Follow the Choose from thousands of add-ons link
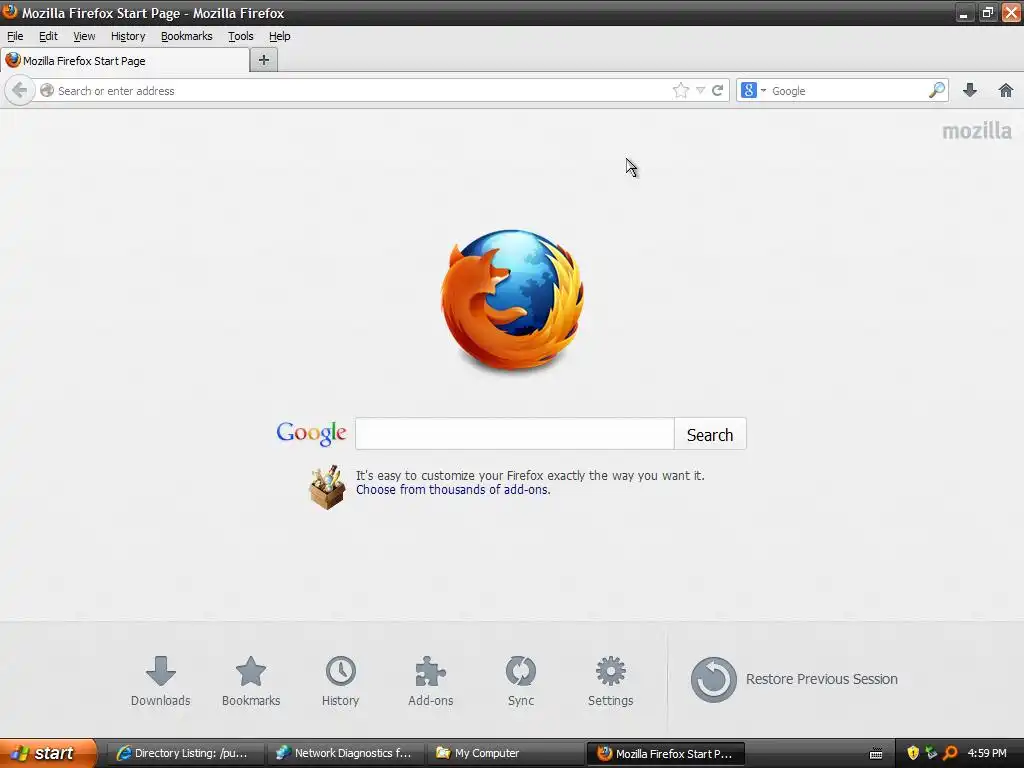The width and height of the screenshot is (1024, 768). pyautogui.click(x=453, y=490)
